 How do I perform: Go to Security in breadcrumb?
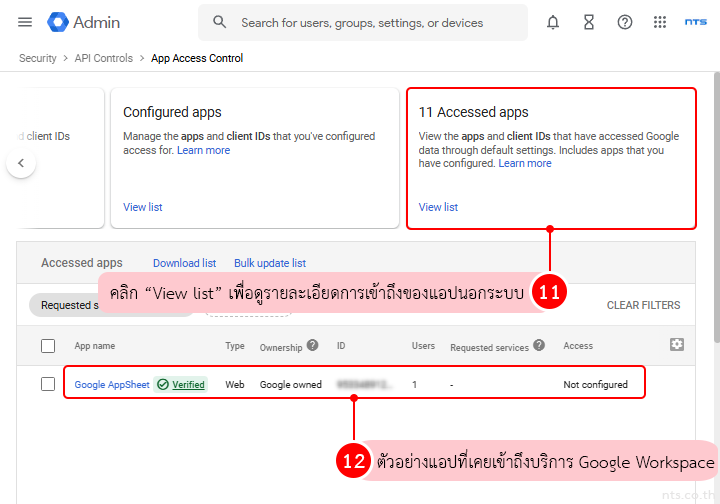pyautogui.click(x=38, y=58)
